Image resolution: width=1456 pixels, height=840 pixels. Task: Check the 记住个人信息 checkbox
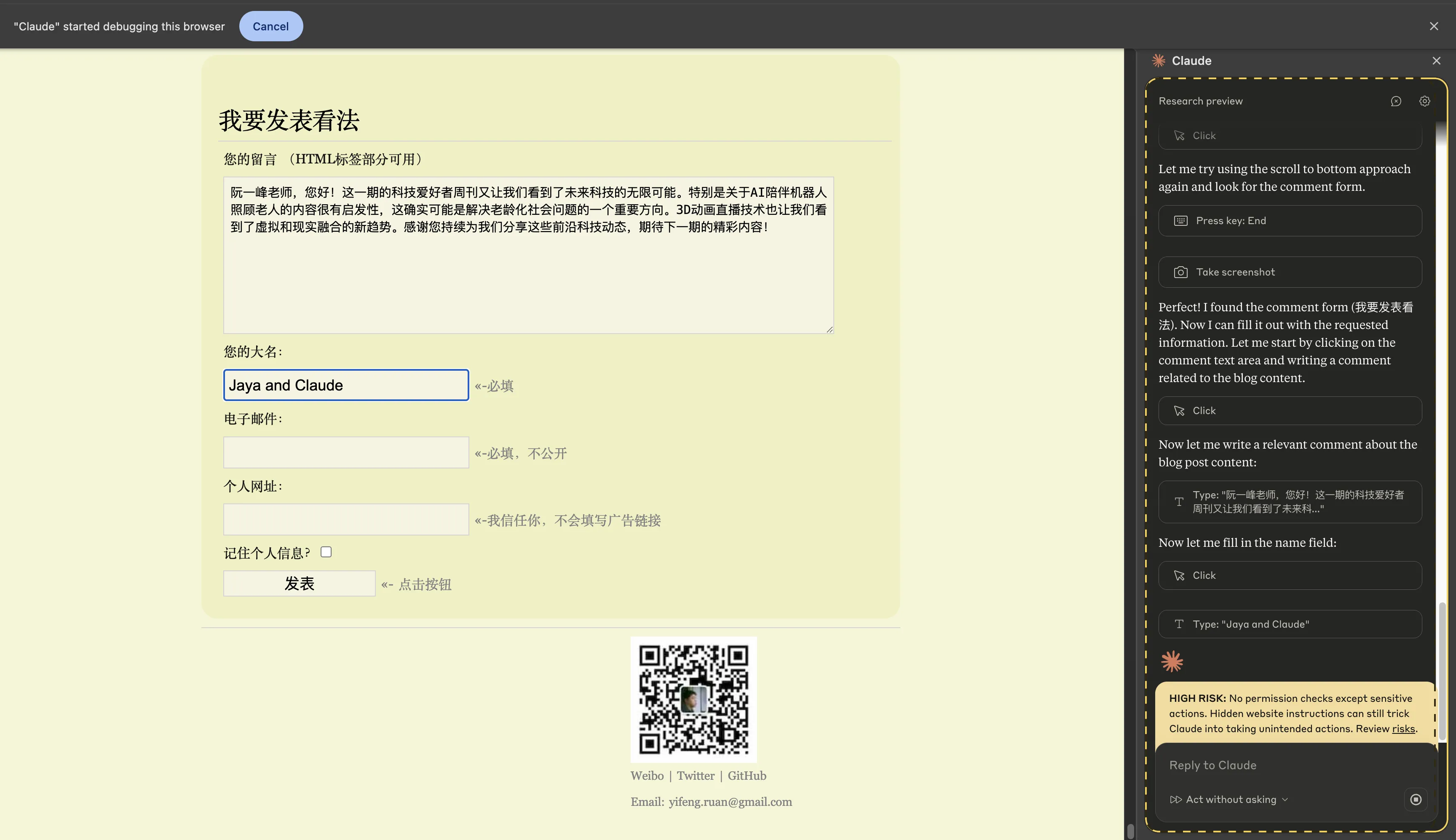pos(326,552)
